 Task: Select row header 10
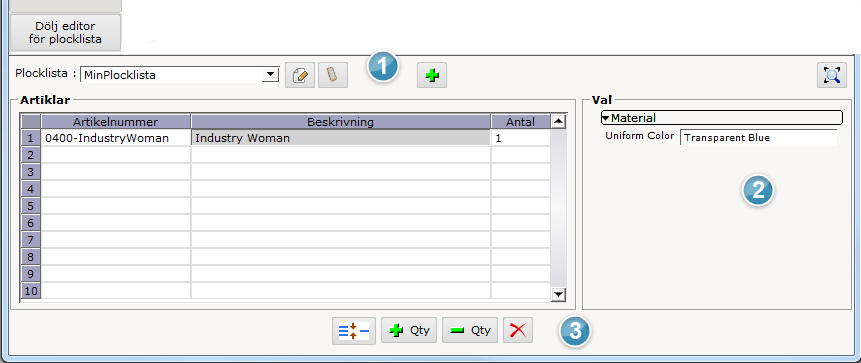click(x=31, y=291)
